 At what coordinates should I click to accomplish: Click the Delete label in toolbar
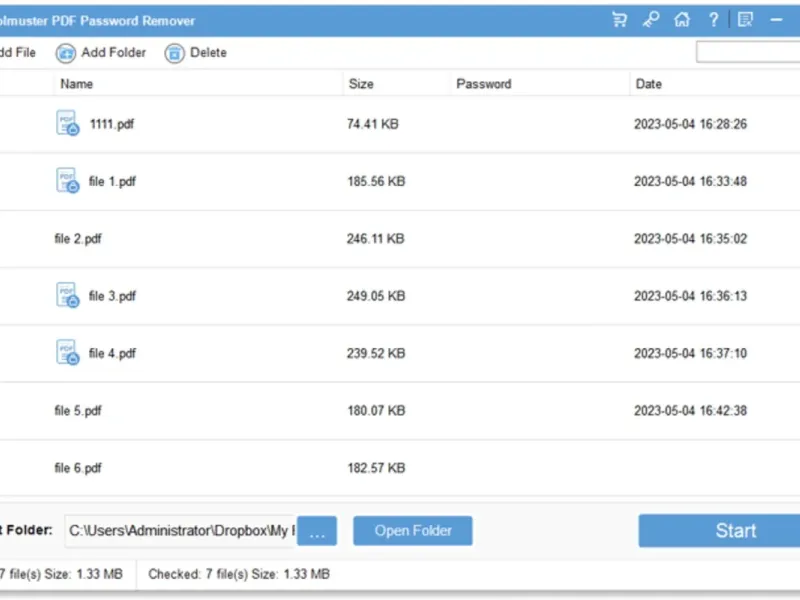tap(208, 53)
